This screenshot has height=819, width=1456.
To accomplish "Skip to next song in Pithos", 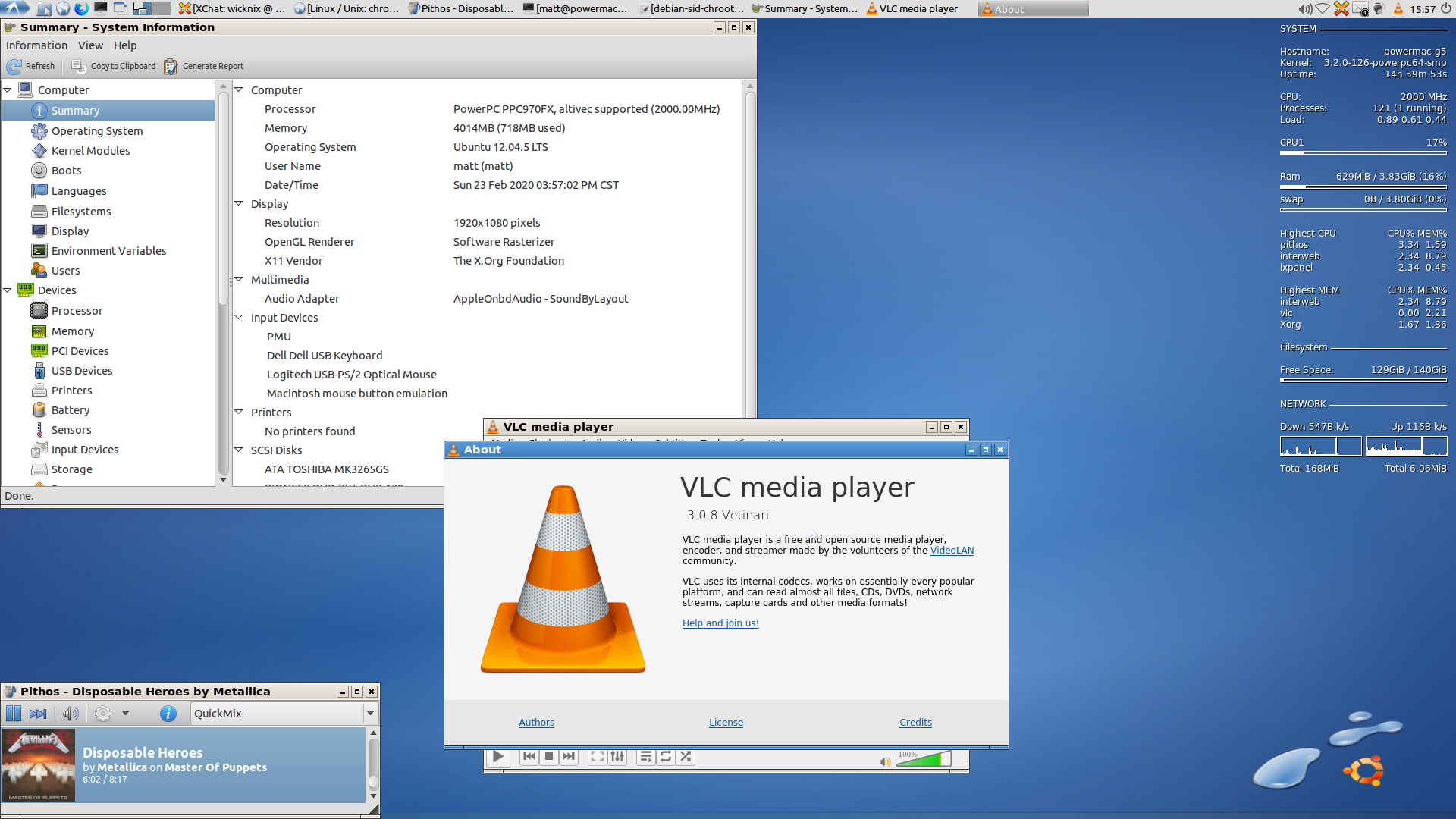I will click(x=38, y=713).
